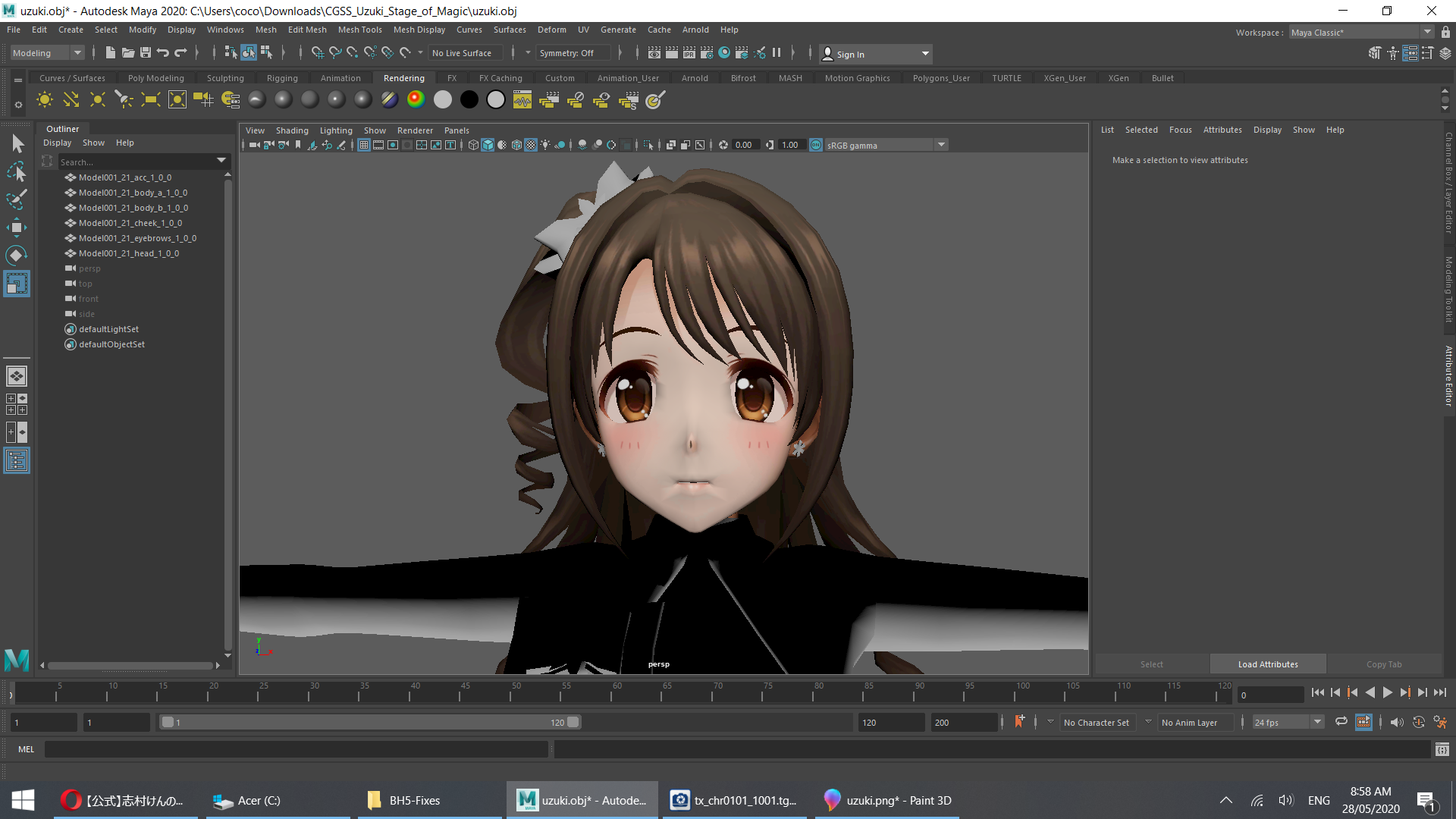Viewport: 1456px width, 819px height.
Task: Switch to the Sculpting shelf tab
Action: point(225,78)
